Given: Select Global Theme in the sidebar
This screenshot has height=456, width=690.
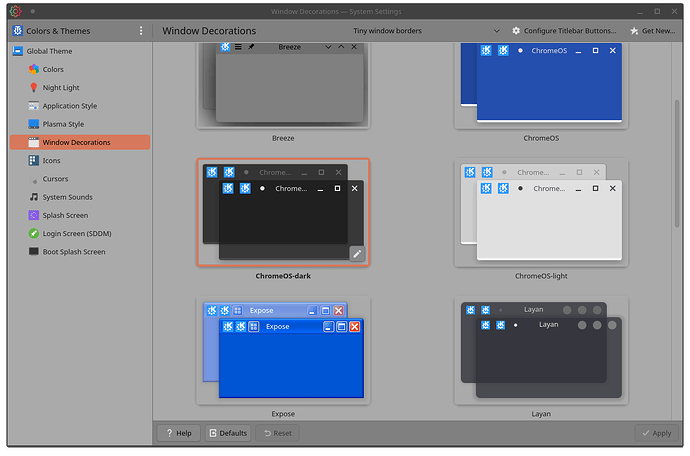Looking at the screenshot, I should click(x=50, y=51).
